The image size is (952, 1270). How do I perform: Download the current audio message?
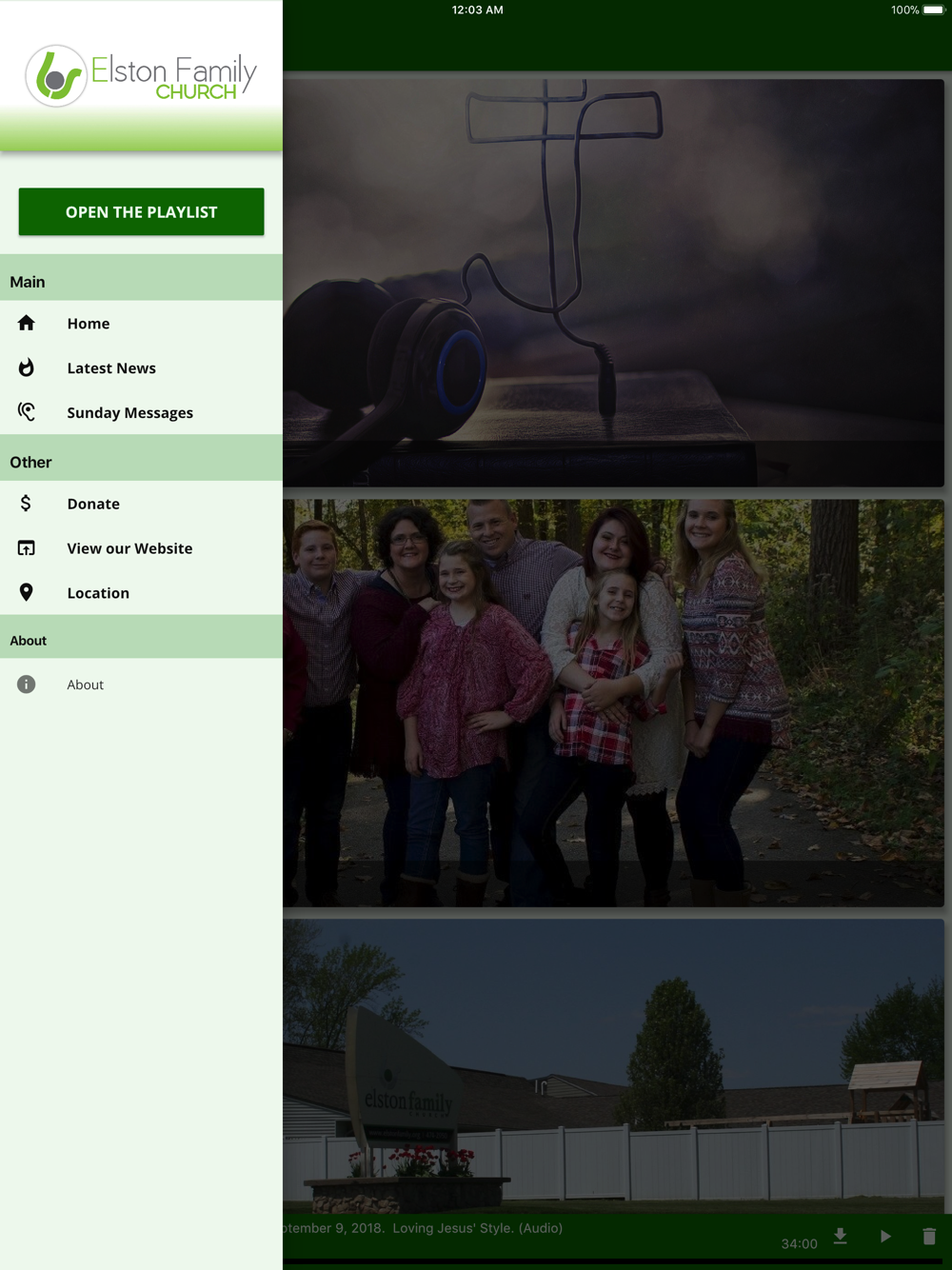pyautogui.click(x=841, y=1236)
